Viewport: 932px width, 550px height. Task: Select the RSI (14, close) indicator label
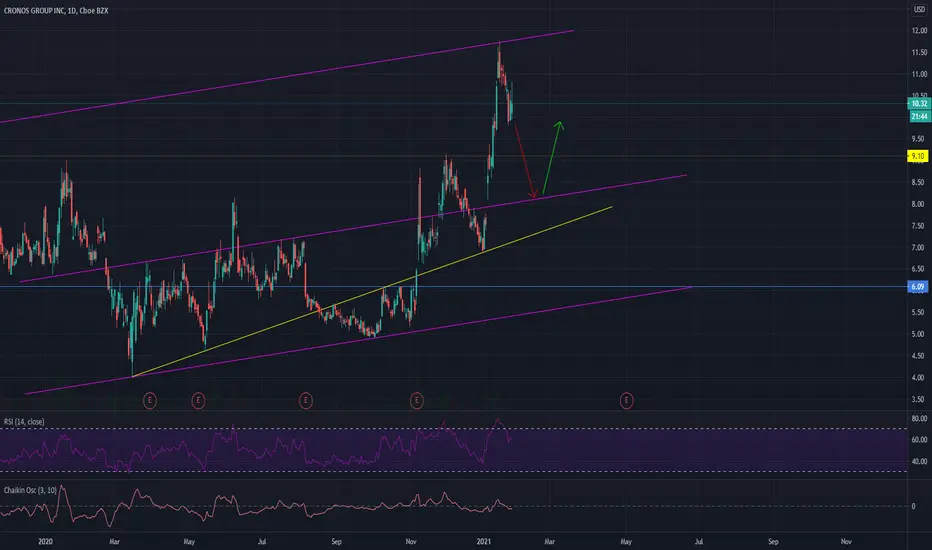coord(24,422)
